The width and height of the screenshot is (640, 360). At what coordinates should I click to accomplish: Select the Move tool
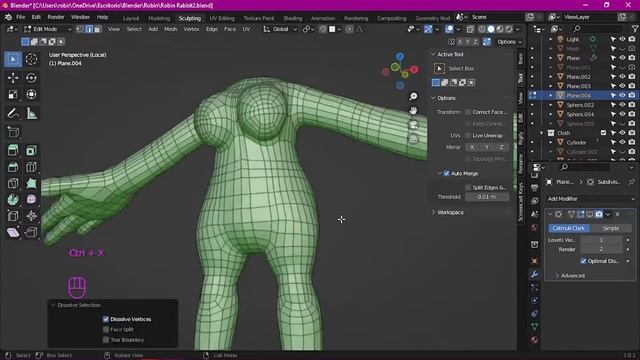tap(13, 78)
